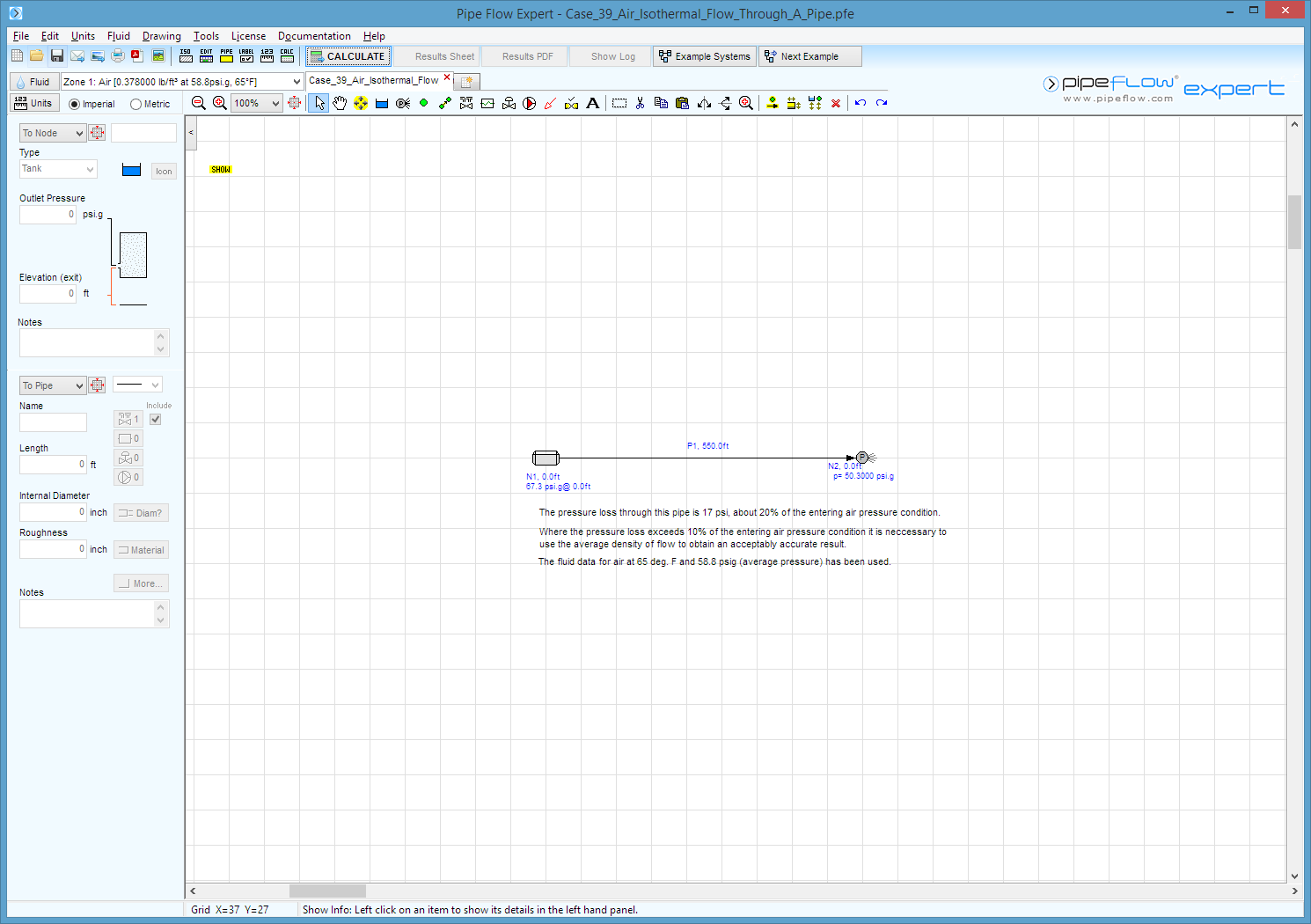The width and height of the screenshot is (1311, 924).
Task: Choose the dashed selection rectangle tool
Action: 619,103
